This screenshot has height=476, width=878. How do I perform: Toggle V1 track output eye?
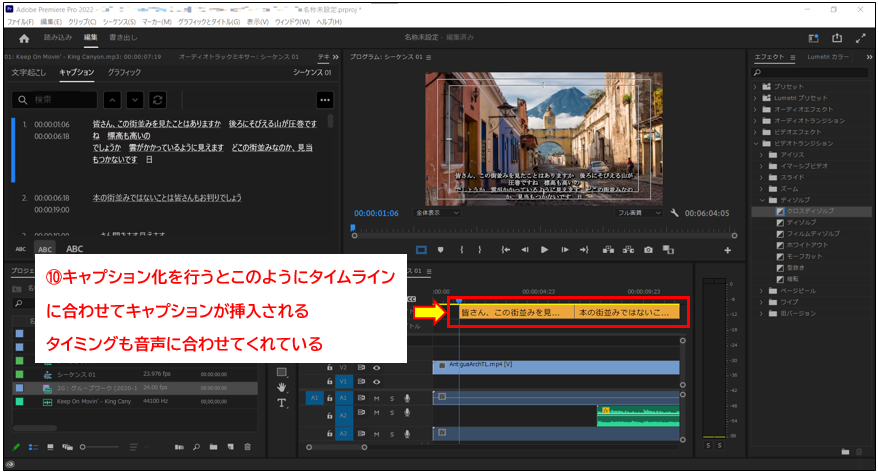coord(377,382)
